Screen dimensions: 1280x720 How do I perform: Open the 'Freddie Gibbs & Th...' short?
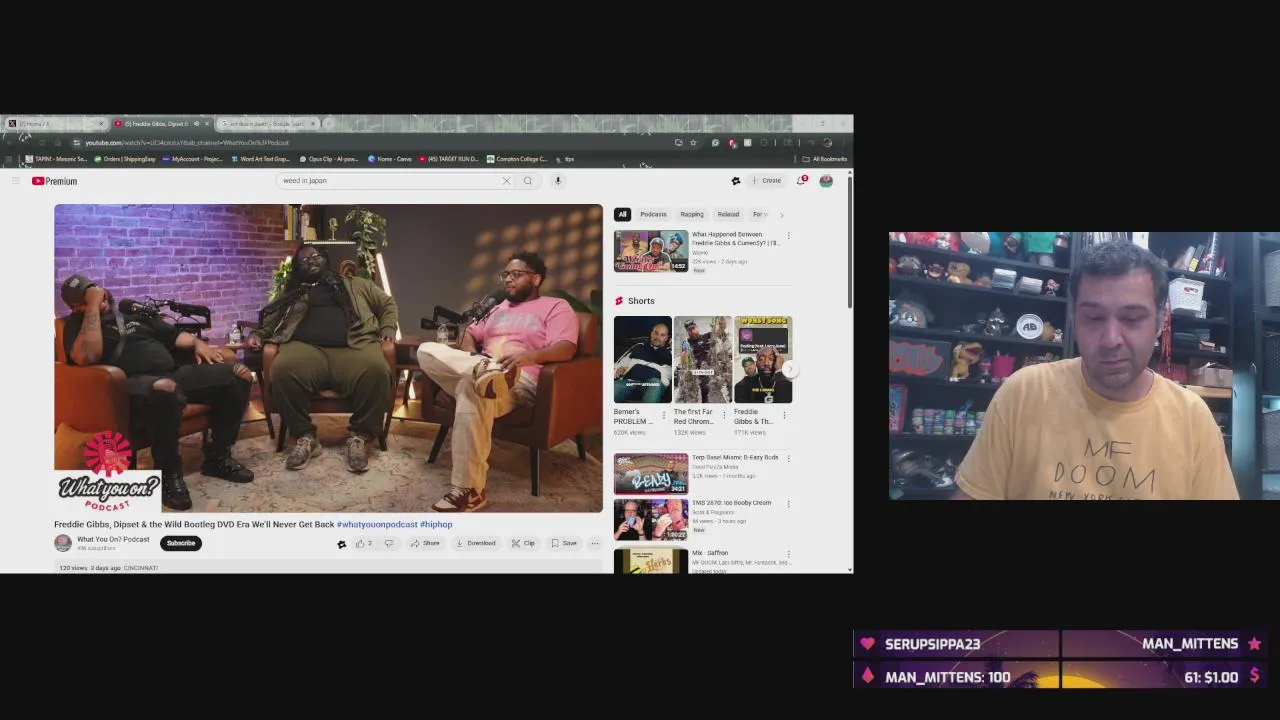click(x=762, y=359)
